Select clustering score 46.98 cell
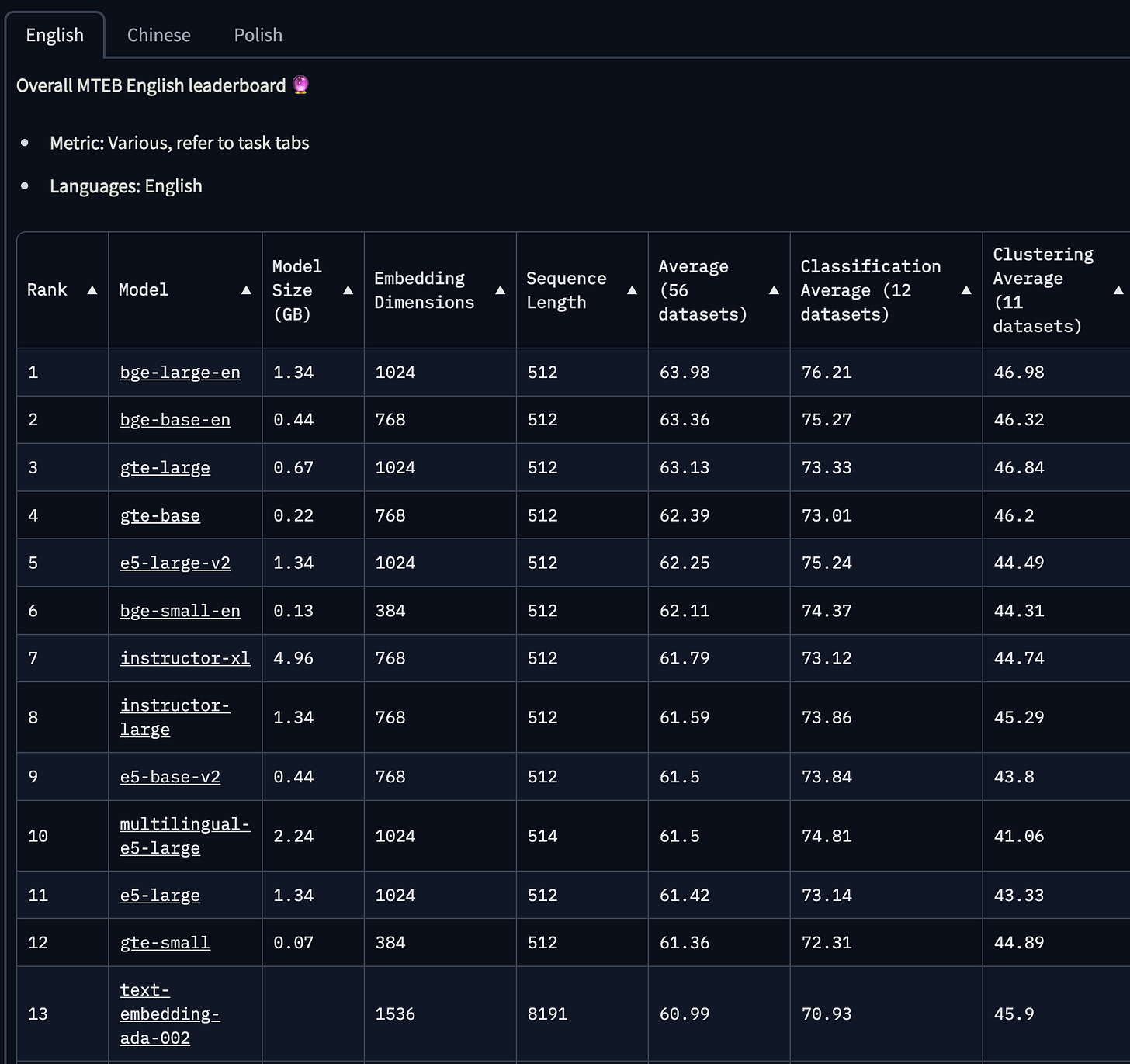1130x1064 pixels. click(x=1056, y=373)
